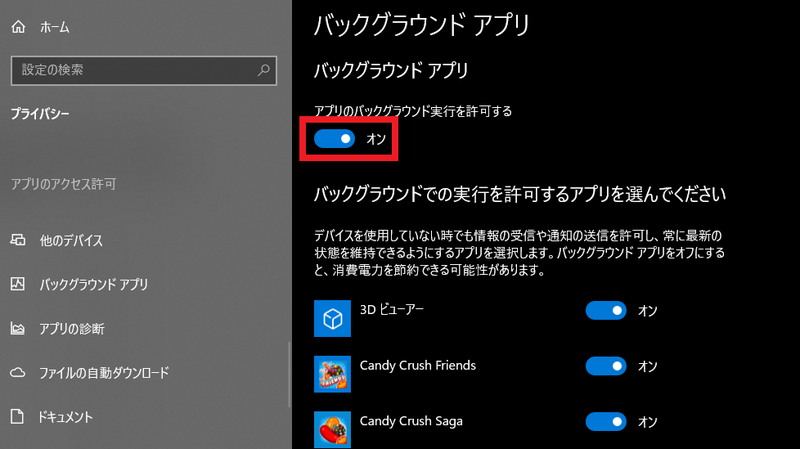Open ホーム in the sidebar
Viewport: 800px width, 449px height.
click(x=55, y=27)
